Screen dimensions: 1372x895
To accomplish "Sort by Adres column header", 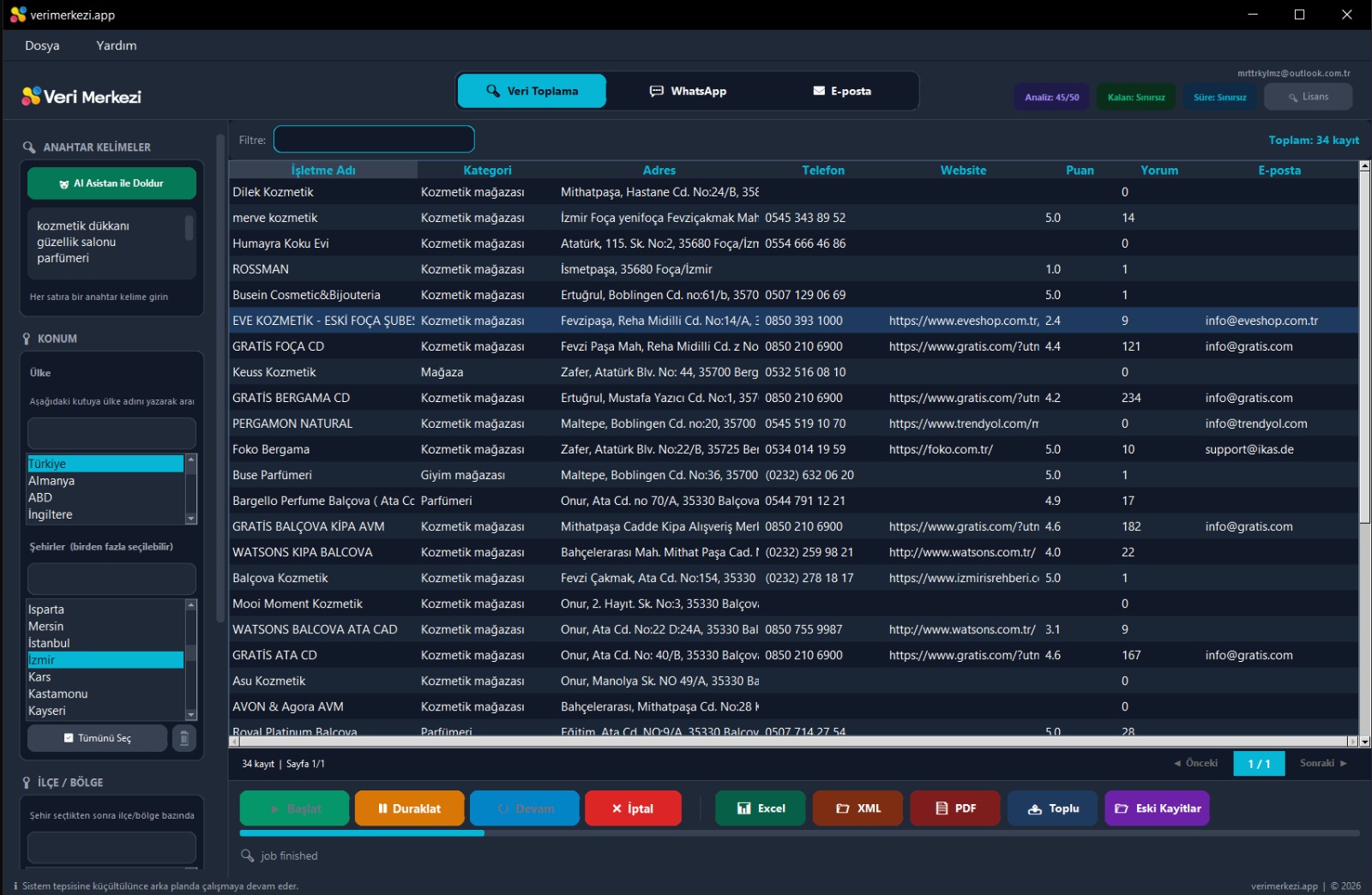I will point(659,171).
